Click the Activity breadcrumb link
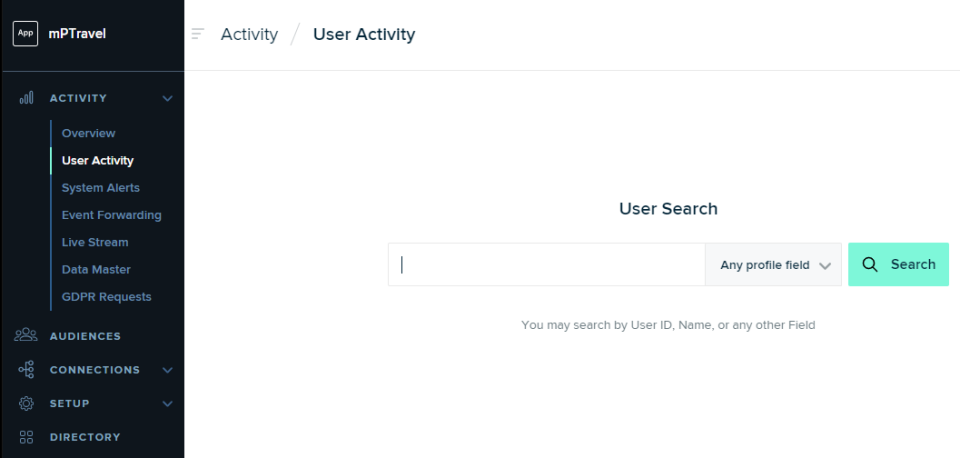The width and height of the screenshot is (960, 458). [x=249, y=34]
